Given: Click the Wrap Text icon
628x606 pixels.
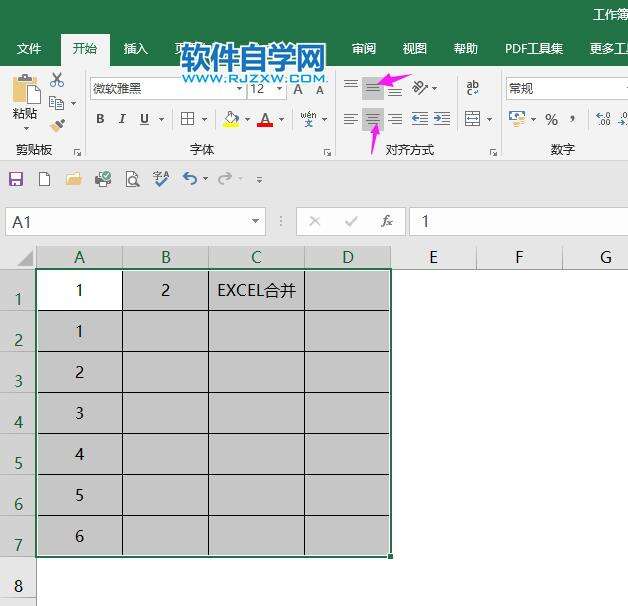Looking at the screenshot, I should (473, 88).
